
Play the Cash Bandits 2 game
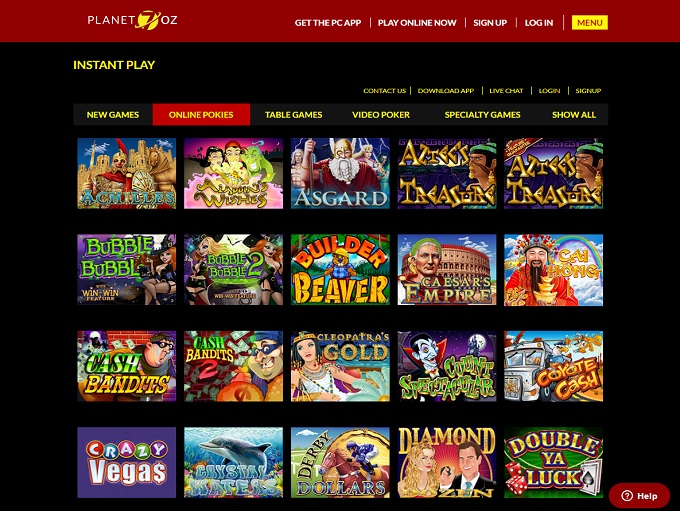coord(233,366)
